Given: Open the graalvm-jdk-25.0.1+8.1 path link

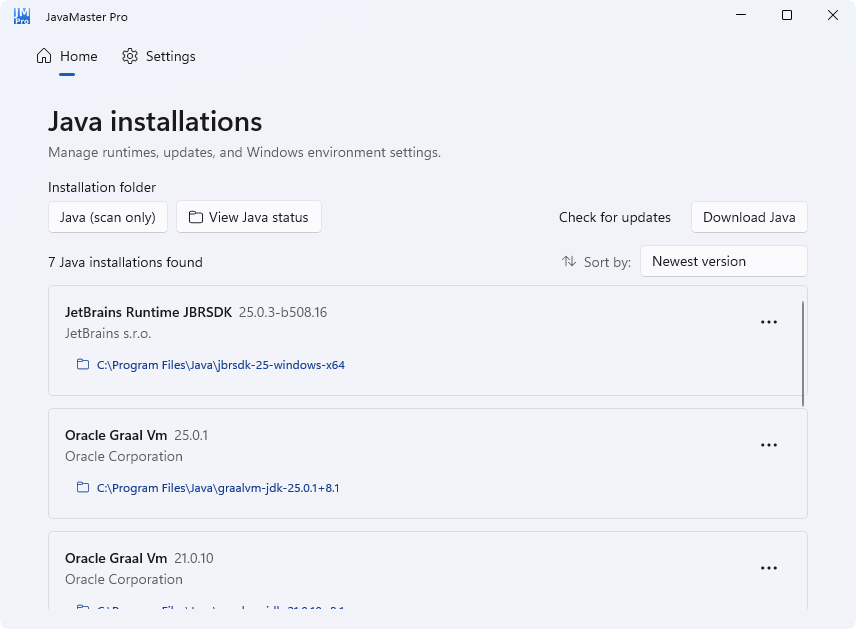Looking at the screenshot, I should 218,488.
